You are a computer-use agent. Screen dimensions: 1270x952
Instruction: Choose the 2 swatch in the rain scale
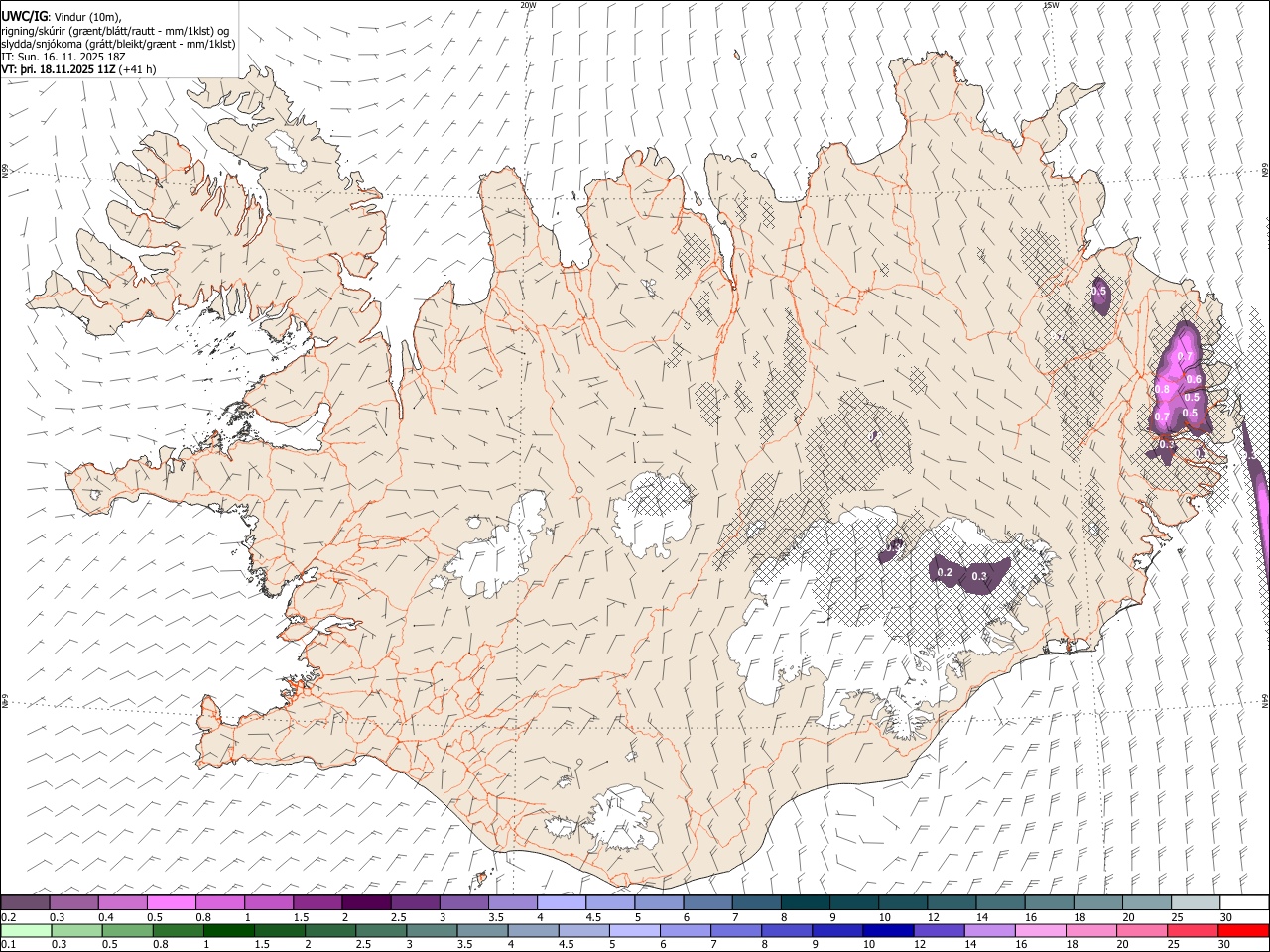click(330, 931)
